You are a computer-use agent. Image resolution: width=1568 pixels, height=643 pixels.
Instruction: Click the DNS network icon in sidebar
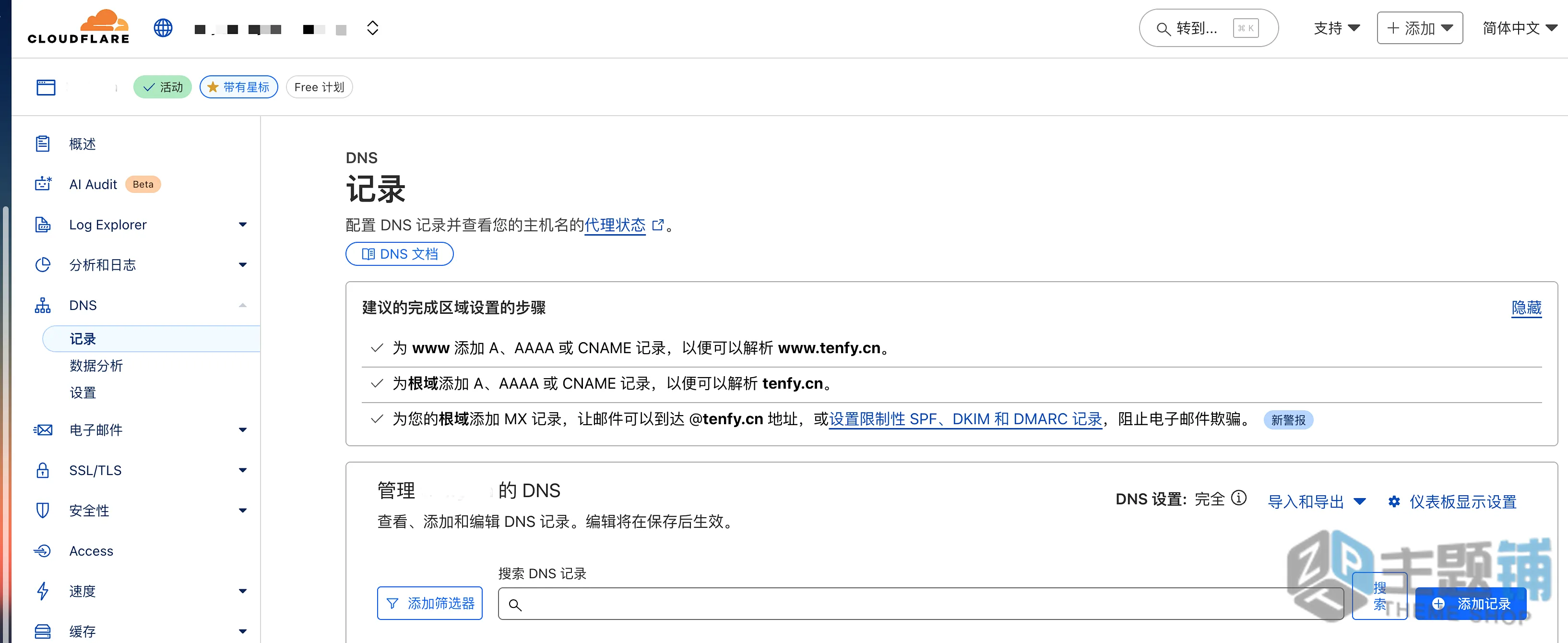(43, 305)
